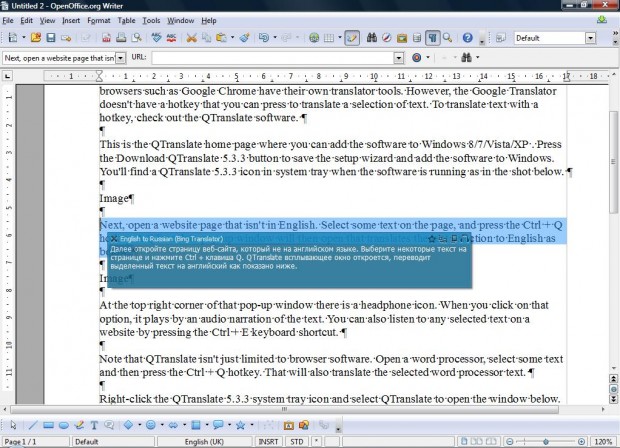Screen dimensions: 620x448
Task: Zoom out with the minus button
Action: point(510,442)
